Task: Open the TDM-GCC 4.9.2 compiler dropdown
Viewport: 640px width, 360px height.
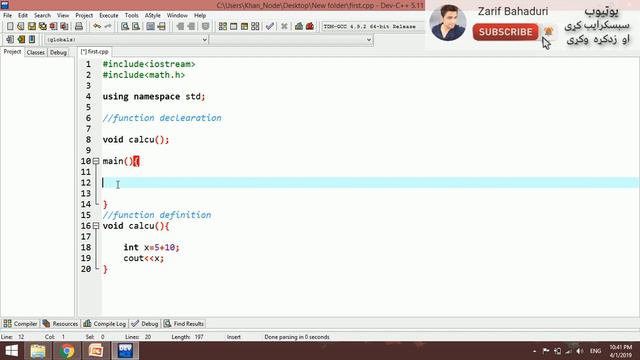Action: coord(372,27)
